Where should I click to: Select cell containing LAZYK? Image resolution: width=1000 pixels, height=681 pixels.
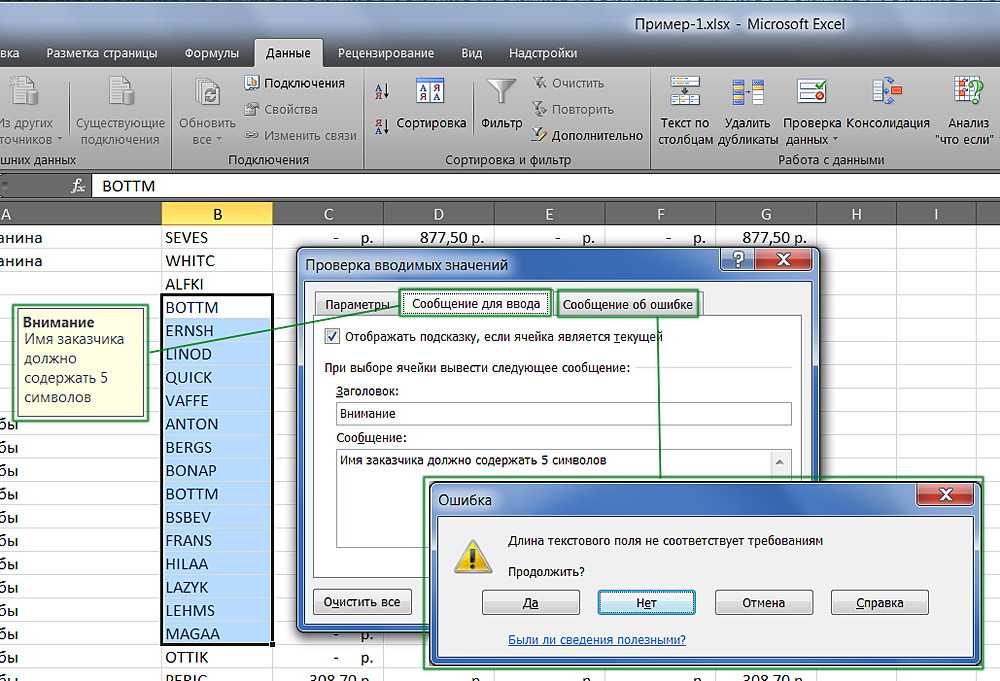tap(217, 587)
